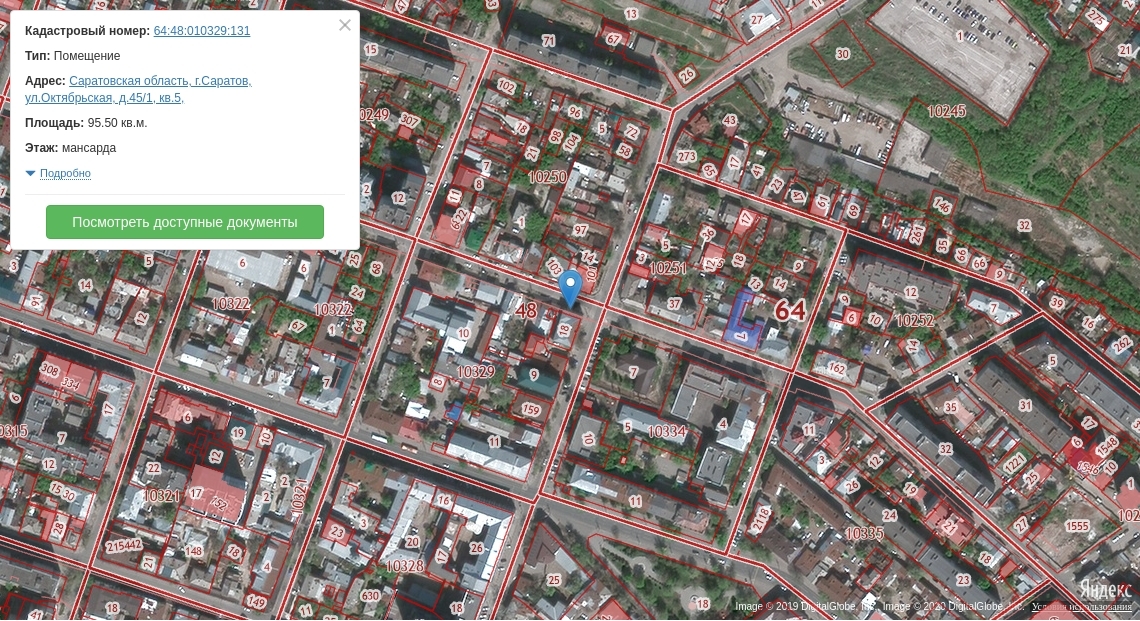Open Условия использования terms link
The width and height of the screenshot is (1140, 621).
coord(1082,607)
